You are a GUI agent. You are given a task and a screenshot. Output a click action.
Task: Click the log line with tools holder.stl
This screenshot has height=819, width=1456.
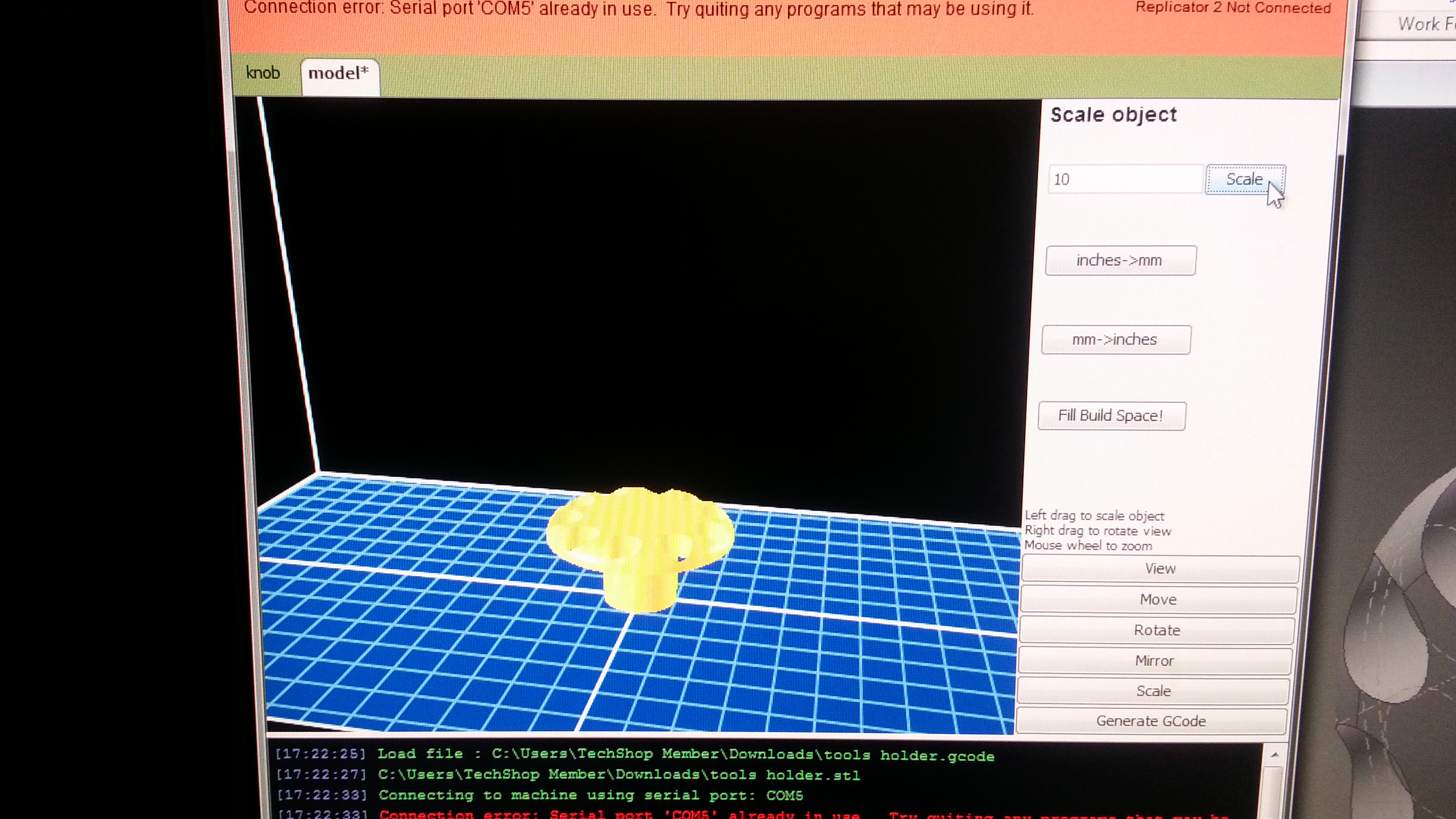(567, 775)
